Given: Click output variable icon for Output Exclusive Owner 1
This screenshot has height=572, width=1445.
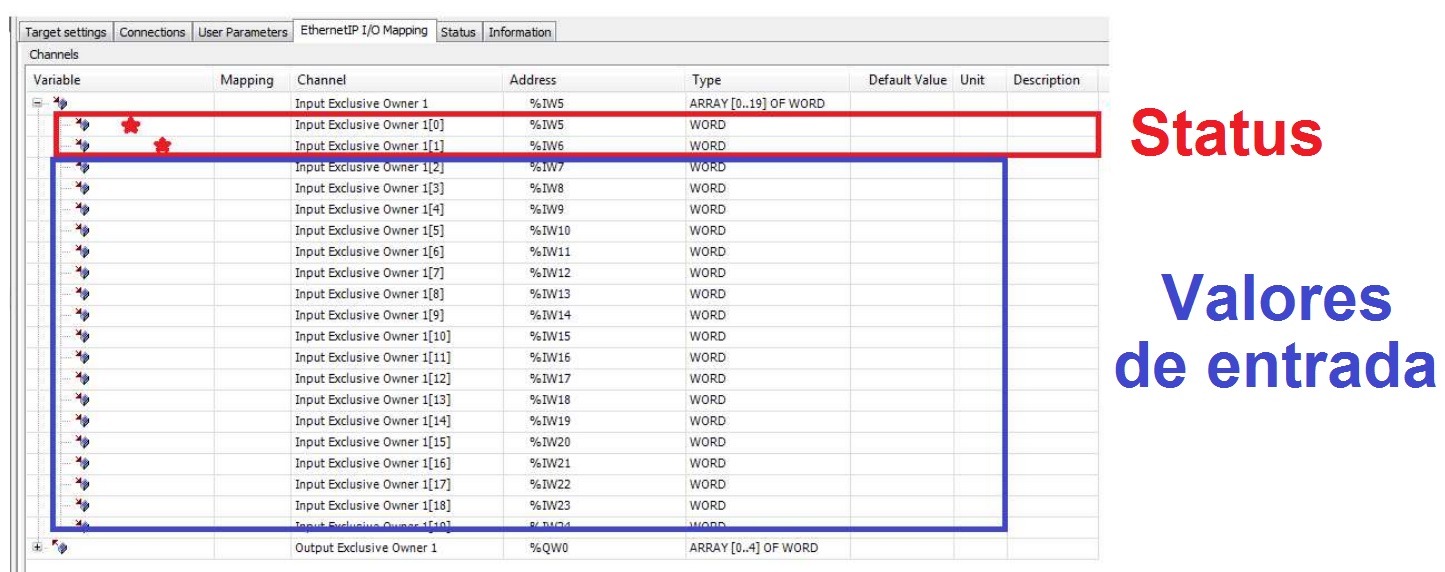Looking at the screenshot, I should coord(60,547).
